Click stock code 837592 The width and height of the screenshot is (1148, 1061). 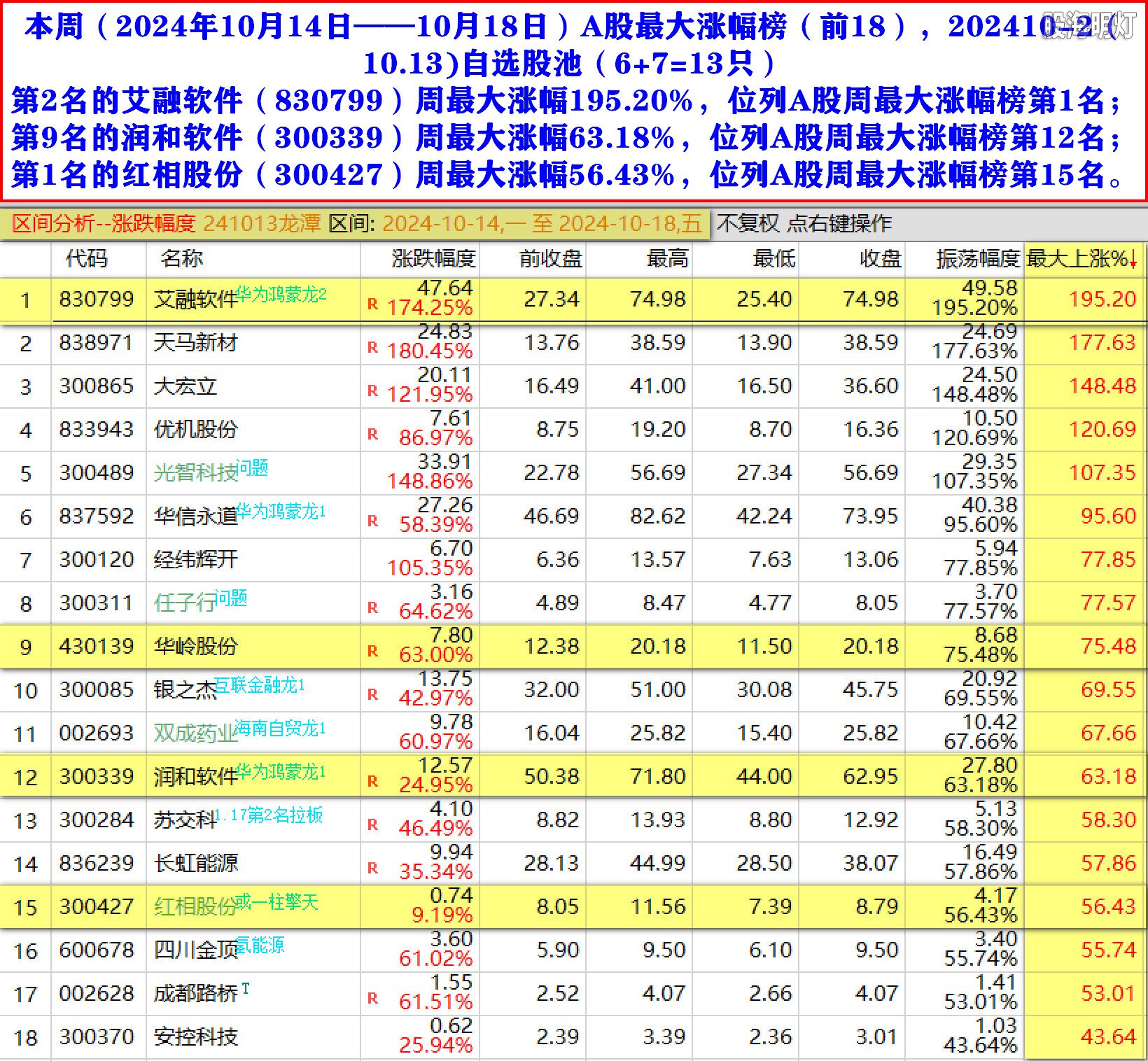tap(96, 517)
